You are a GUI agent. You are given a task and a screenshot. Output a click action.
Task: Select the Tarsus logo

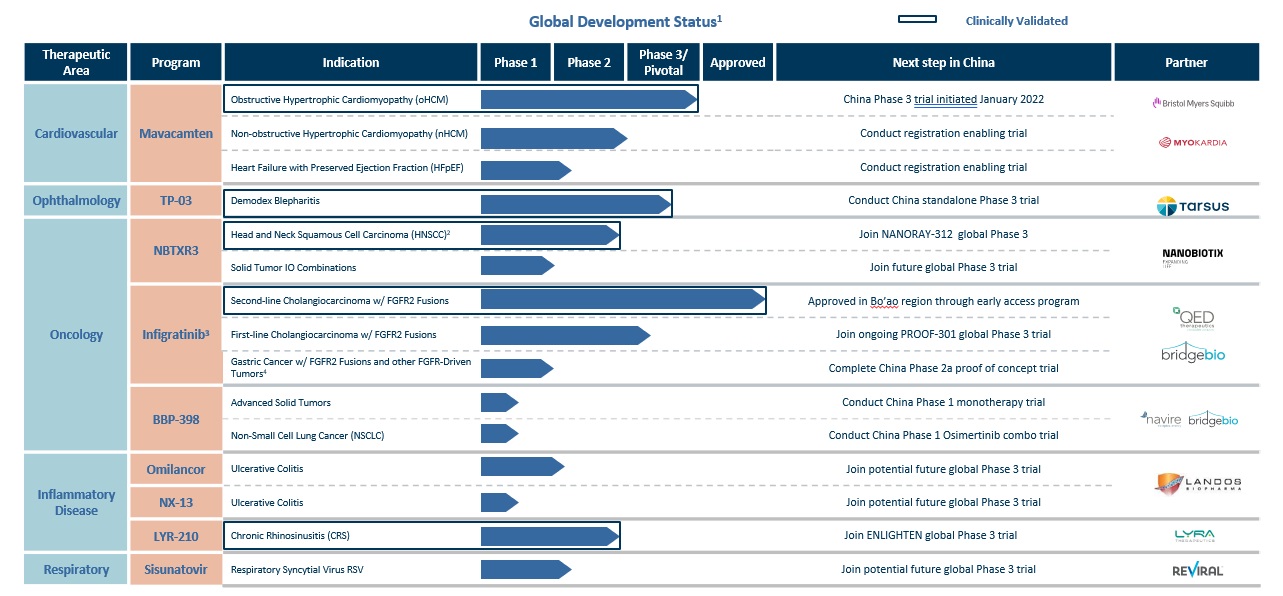point(1192,206)
